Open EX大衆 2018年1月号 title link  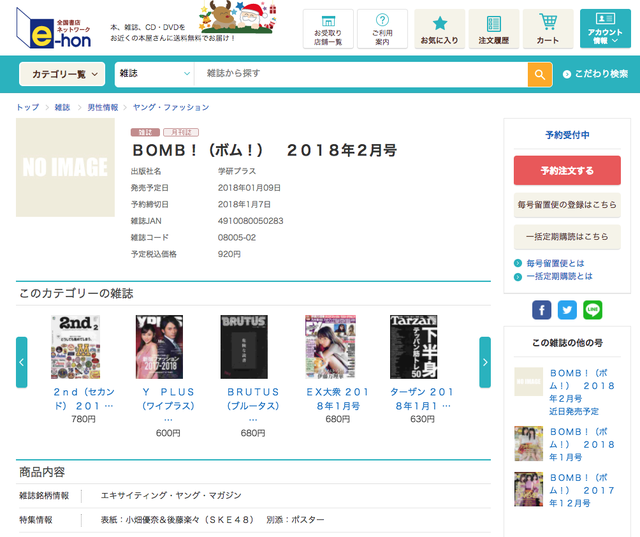[x=338, y=399]
